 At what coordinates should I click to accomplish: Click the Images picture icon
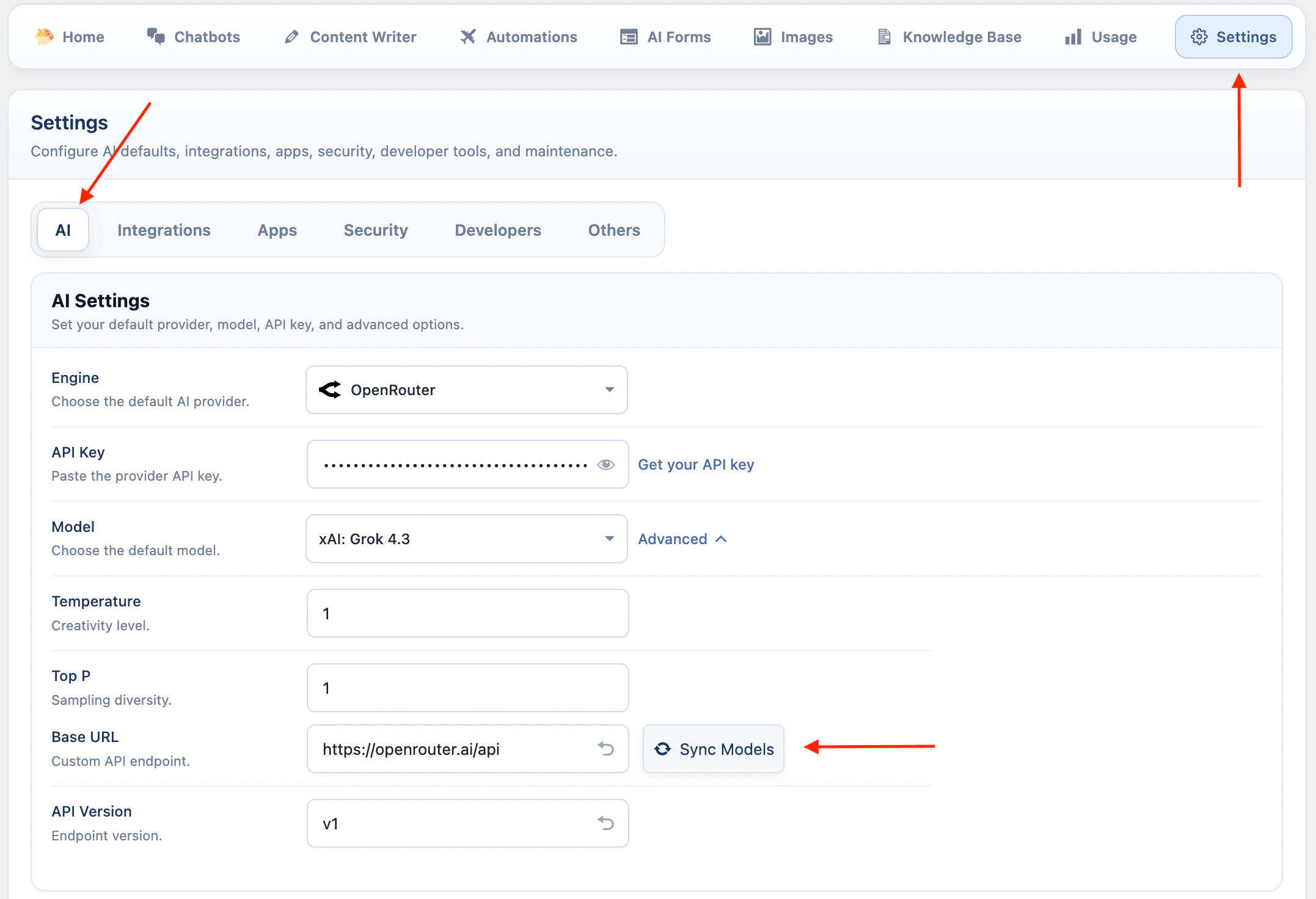pos(762,37)
